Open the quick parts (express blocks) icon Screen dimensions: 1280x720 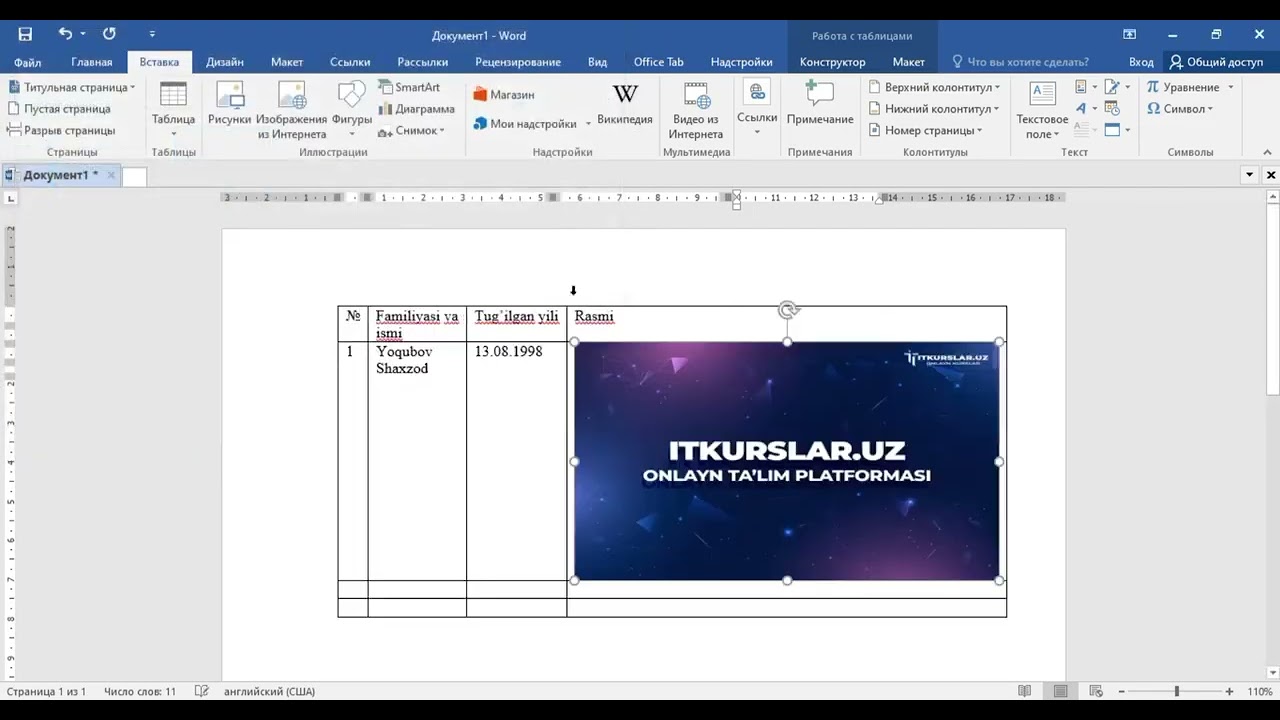point(1081,88)
